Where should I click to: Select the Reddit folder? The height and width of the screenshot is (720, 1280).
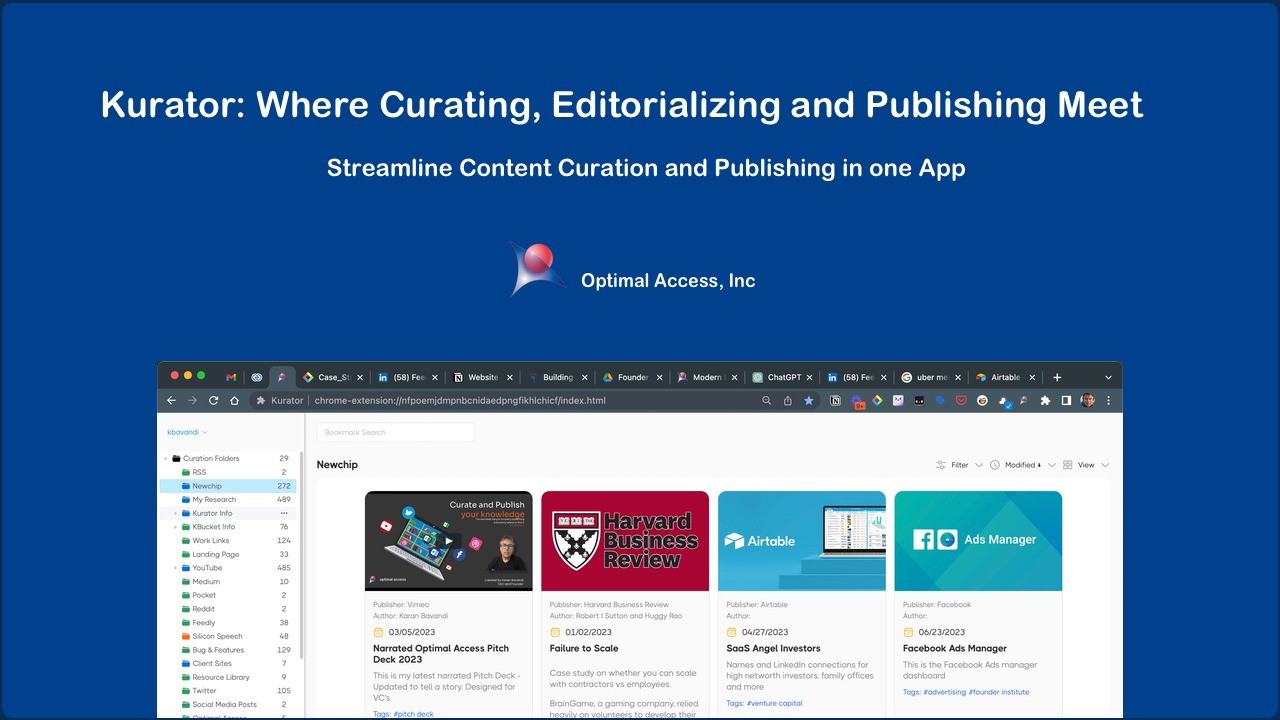(x=228, y=609)
